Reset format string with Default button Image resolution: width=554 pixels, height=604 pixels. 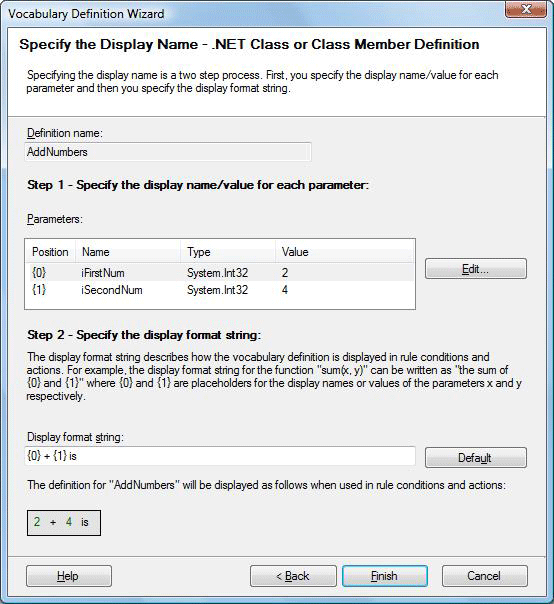click(x=475, y=457)
